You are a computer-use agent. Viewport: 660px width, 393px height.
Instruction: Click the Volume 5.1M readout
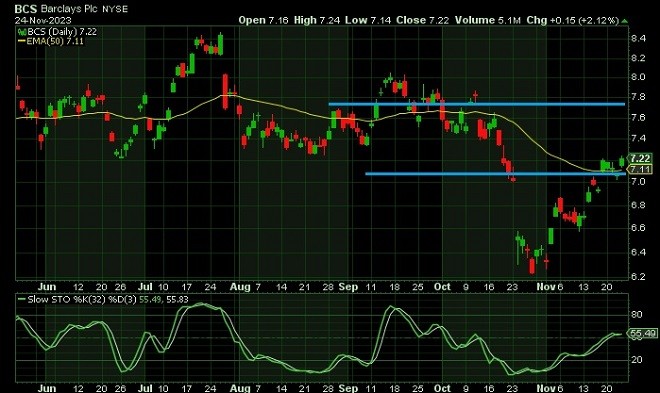487,20
